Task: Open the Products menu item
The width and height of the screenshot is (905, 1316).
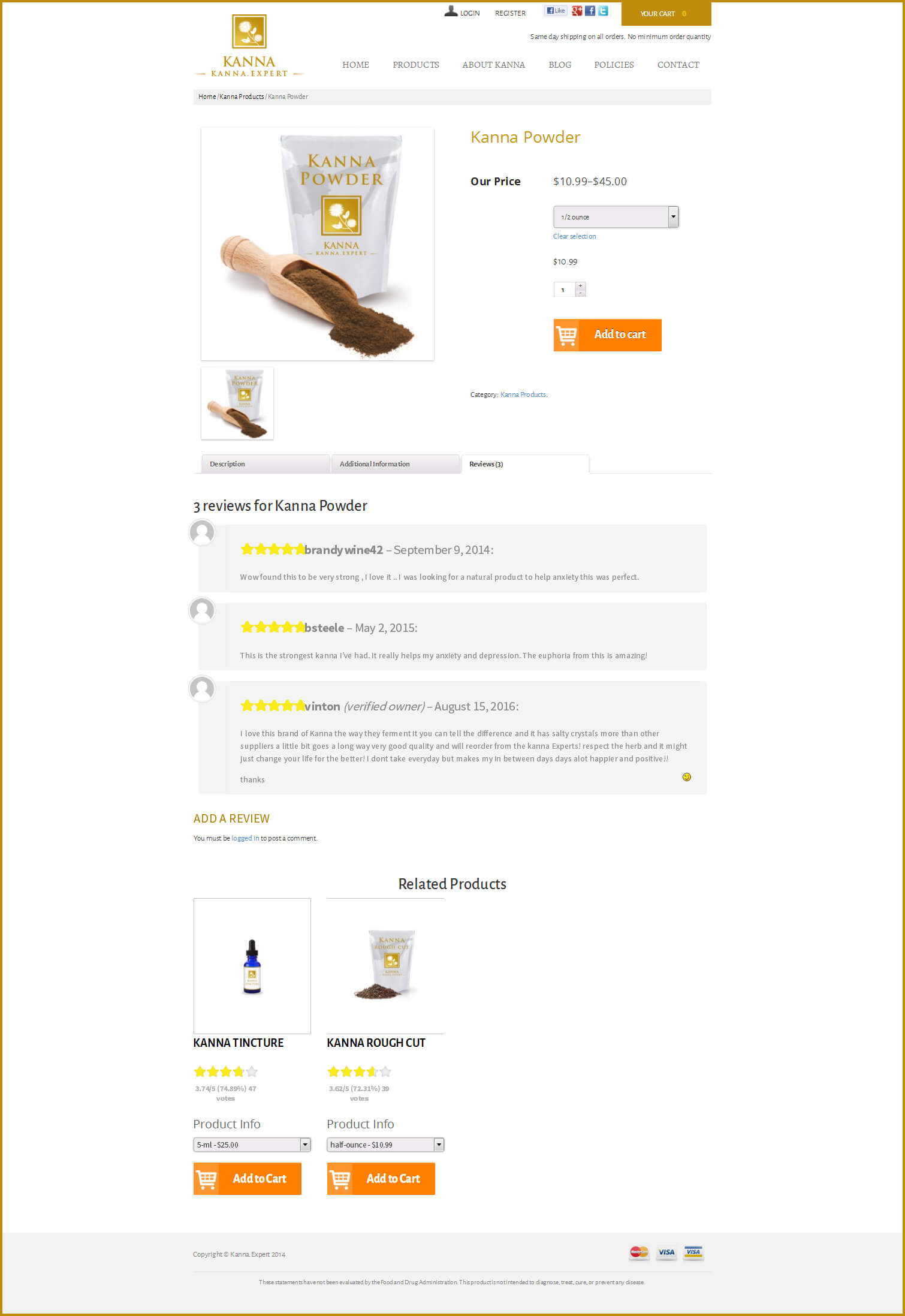Action: click(416, 65)
